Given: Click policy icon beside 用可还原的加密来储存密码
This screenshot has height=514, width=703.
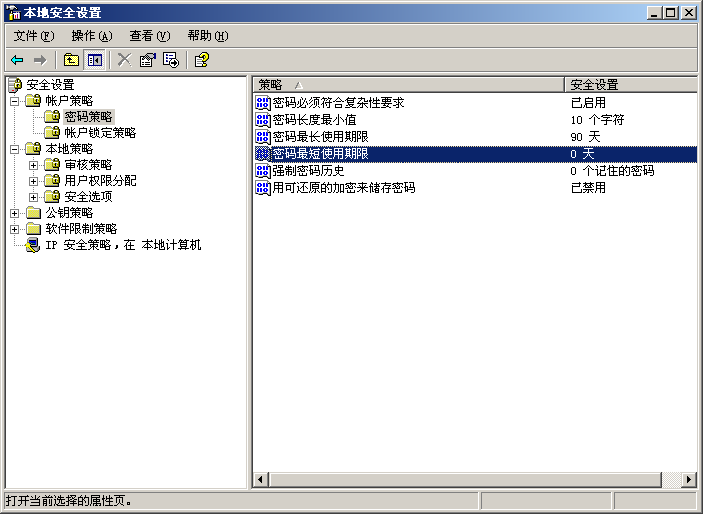Looking at the screenshot, I should tap(263, 187).
